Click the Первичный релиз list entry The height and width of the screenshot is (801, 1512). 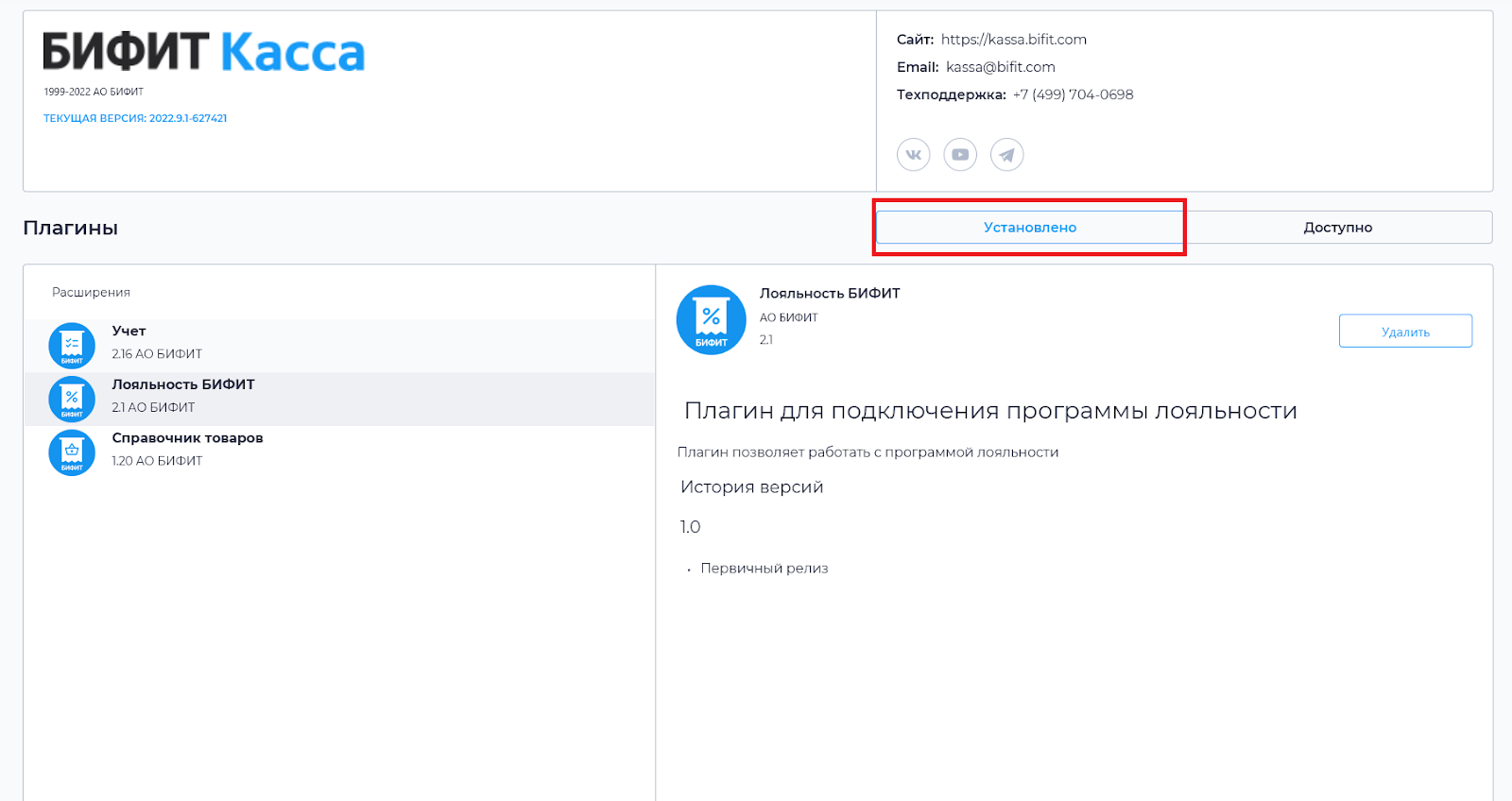(x=765, y=569)
